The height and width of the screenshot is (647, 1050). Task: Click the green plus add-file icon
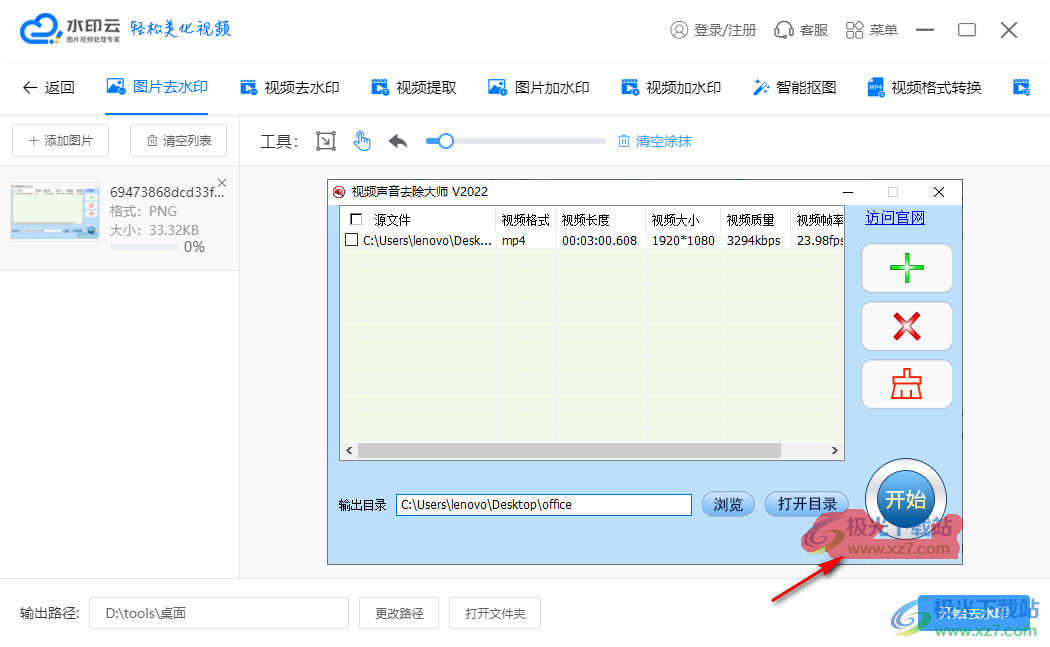coord(907,268)
